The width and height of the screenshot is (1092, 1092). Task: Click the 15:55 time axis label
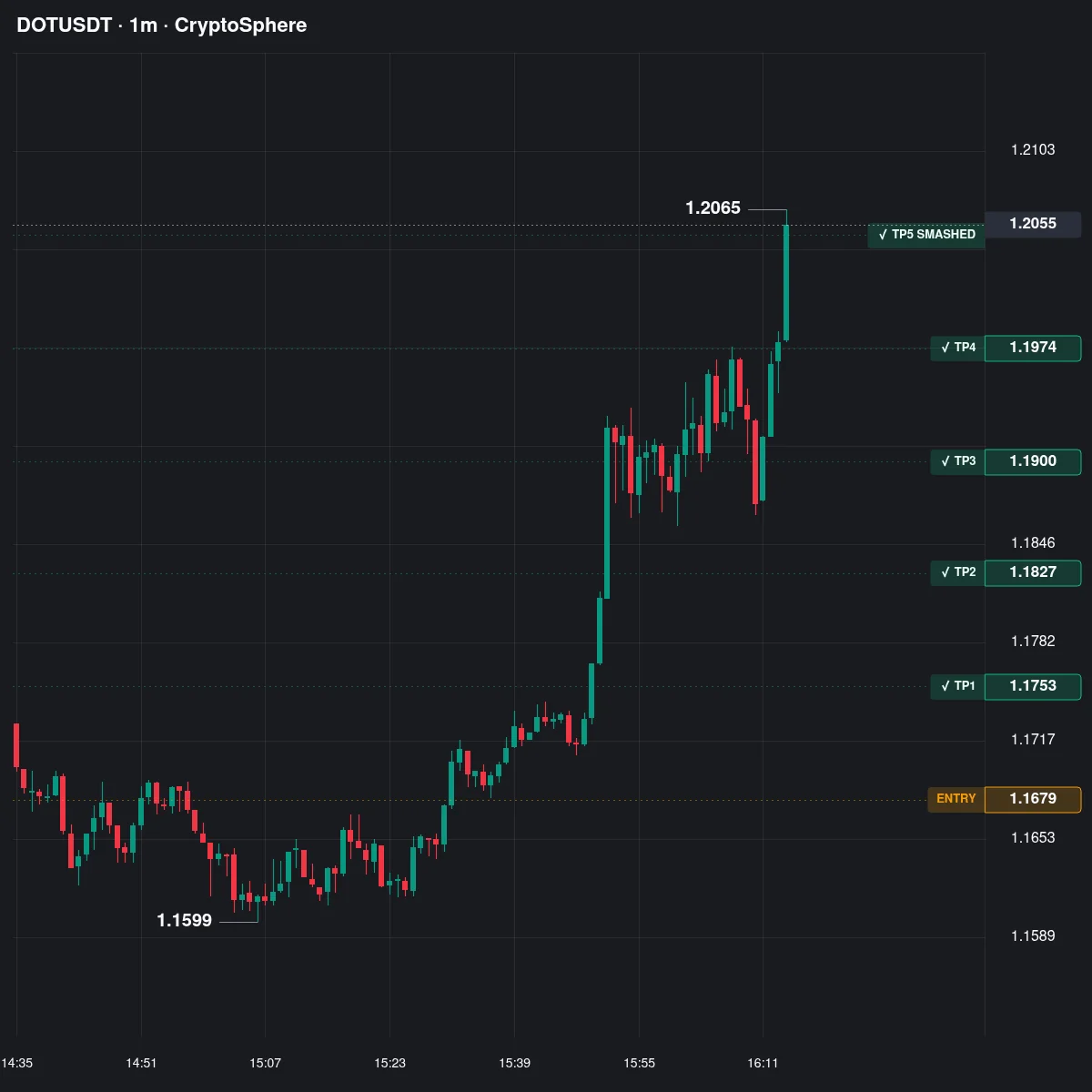coord(639,1063)
